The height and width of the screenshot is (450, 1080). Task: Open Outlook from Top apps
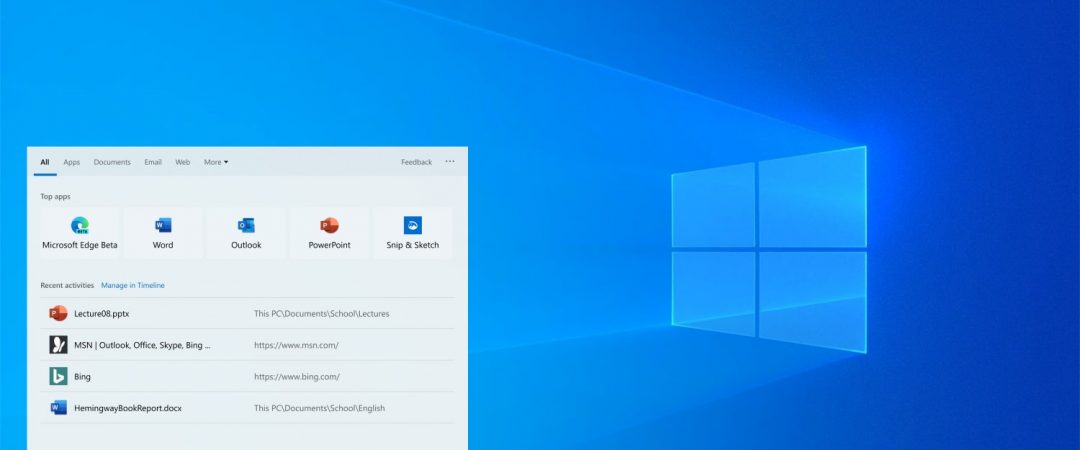pyautogui.click(x=246, y=233)
